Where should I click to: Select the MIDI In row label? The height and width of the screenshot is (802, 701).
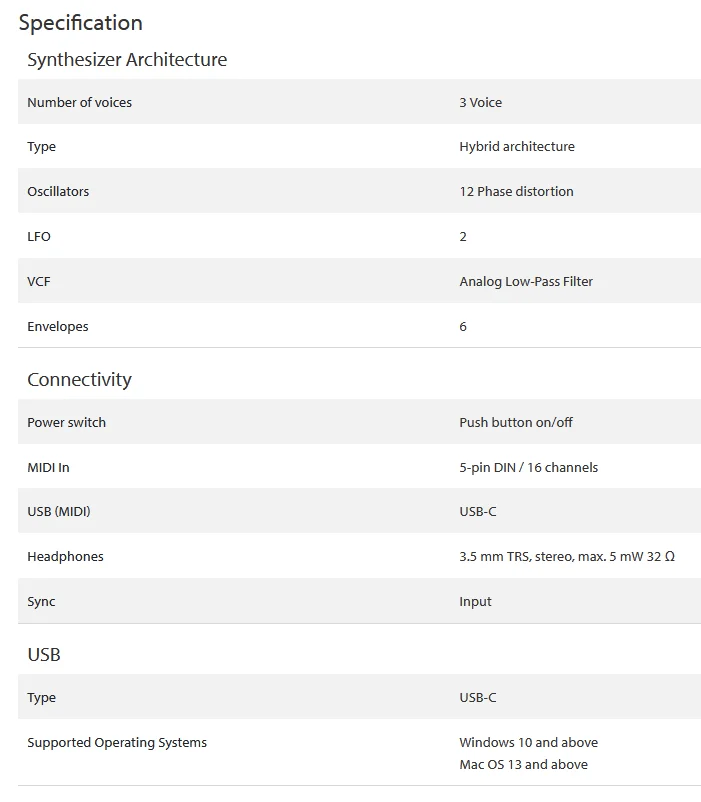48,467
